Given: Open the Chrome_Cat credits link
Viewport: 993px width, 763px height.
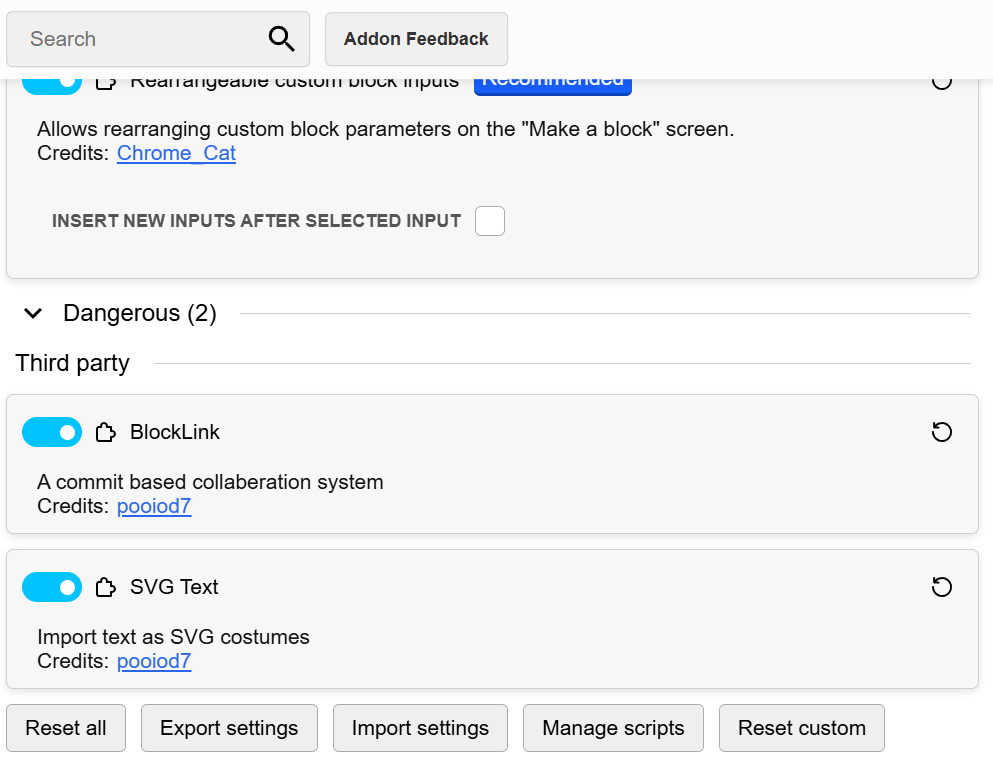Looking at the screenshot, I should 176,153.
